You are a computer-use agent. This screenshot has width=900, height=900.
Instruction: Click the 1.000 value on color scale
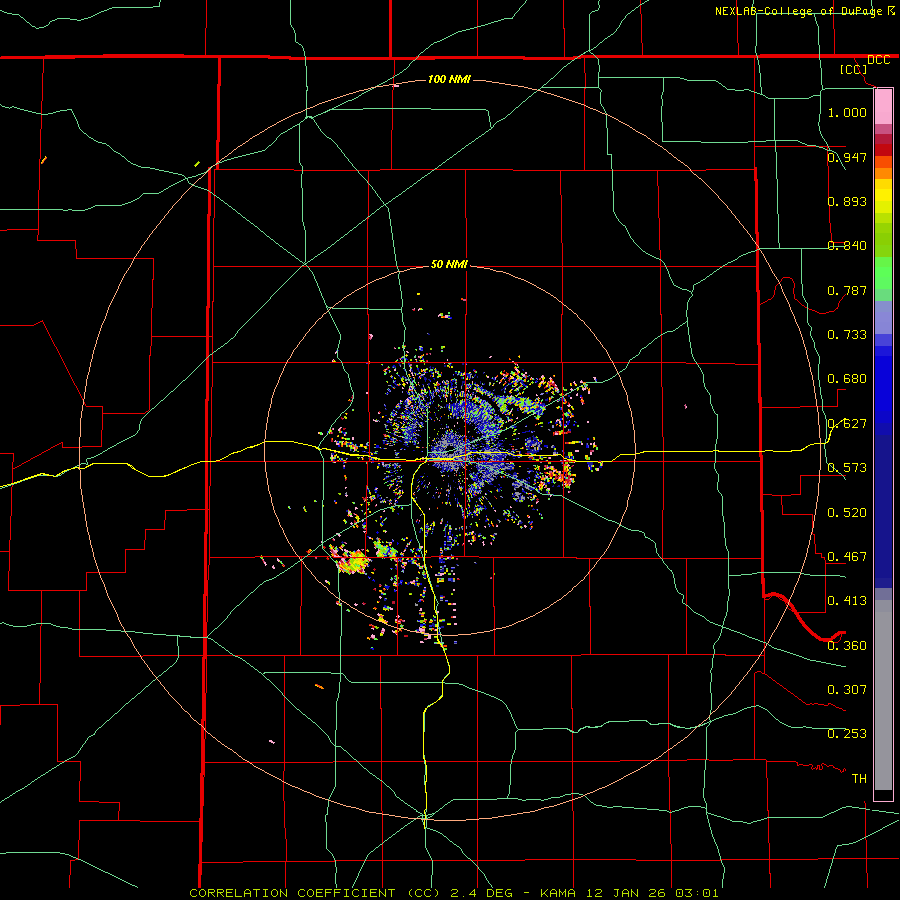[x=847, y=112]
